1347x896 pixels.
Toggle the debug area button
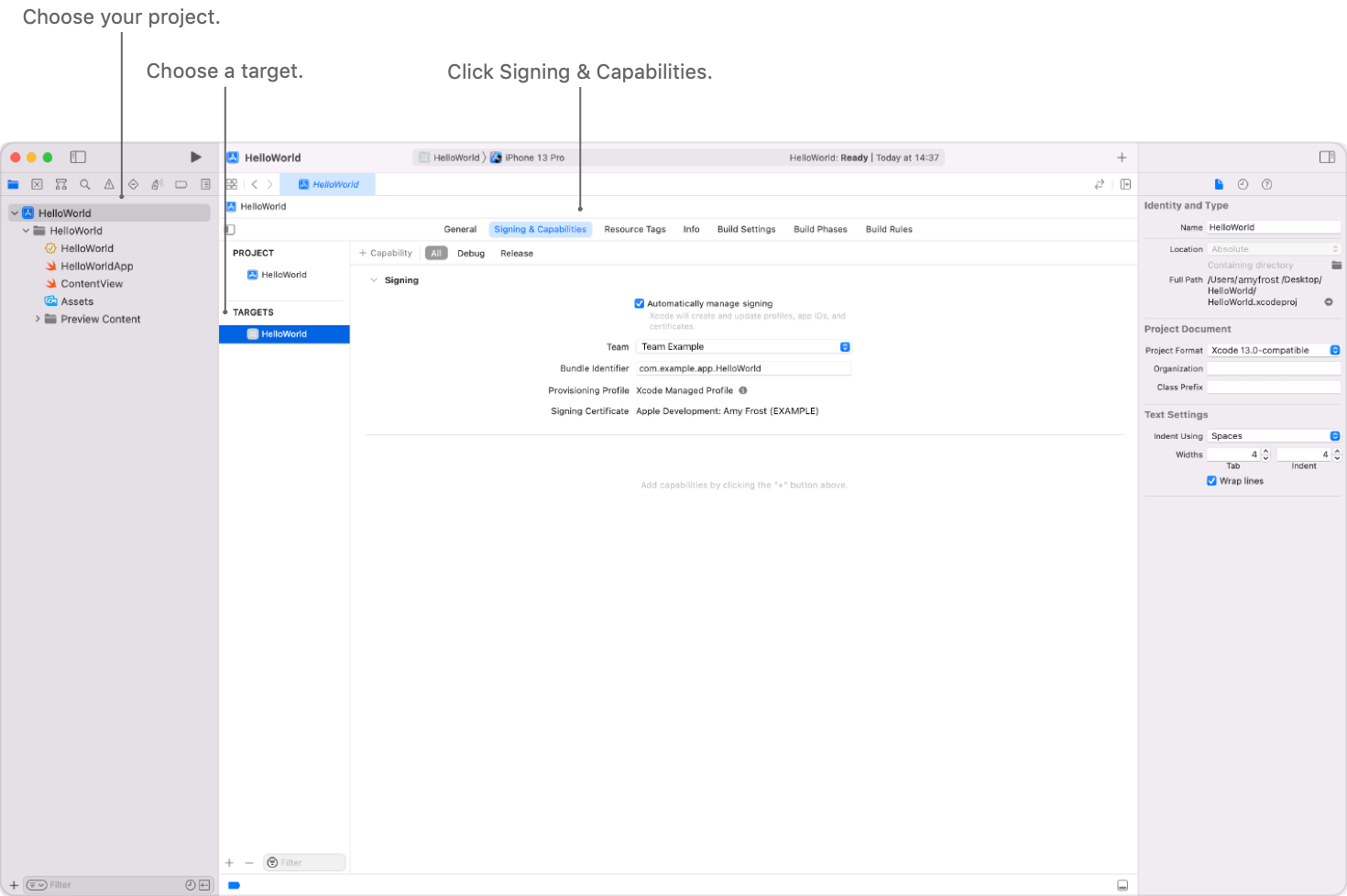pyautogui.click(x=1122, y=885)
